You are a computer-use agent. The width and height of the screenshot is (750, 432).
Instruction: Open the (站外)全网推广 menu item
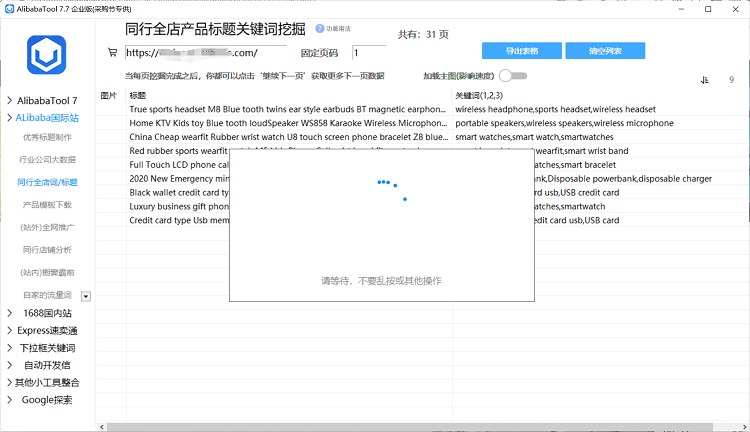(x=47, y=227)
